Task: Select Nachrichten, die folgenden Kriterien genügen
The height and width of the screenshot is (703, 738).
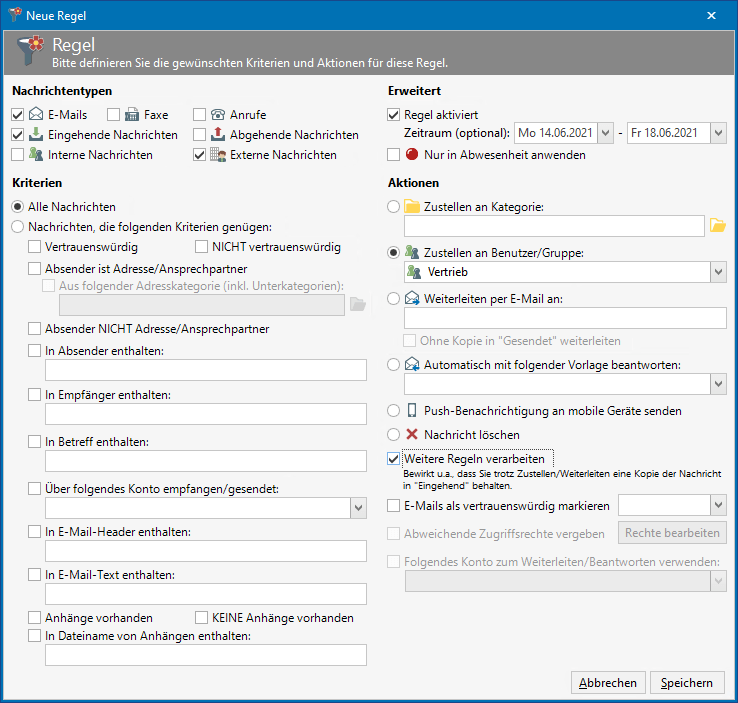Action: tap(17, 227)
